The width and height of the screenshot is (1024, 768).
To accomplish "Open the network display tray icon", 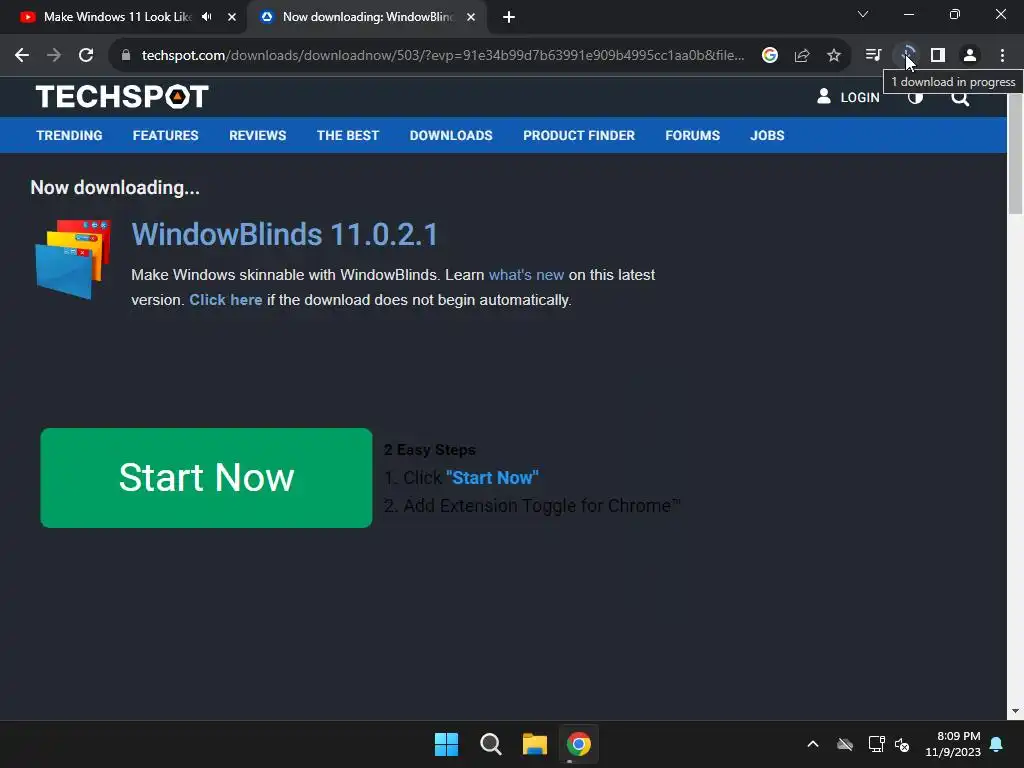I will pos(876,744).
